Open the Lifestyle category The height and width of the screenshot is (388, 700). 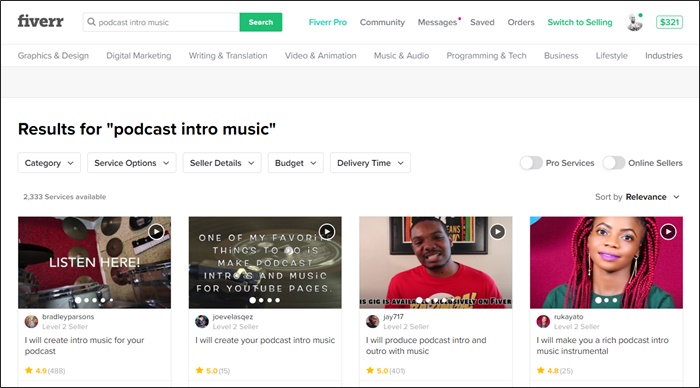611,56
